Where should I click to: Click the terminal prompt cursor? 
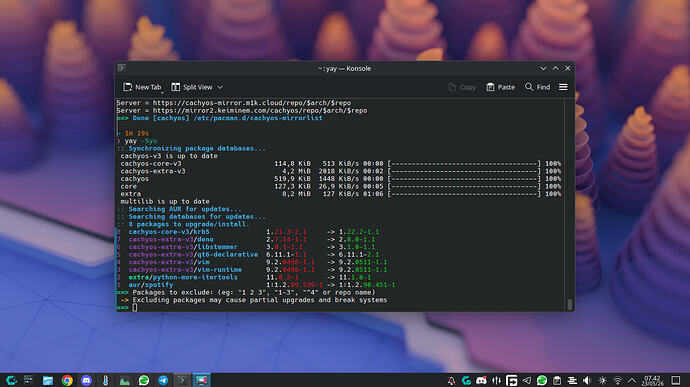click(x=135, y=307)
